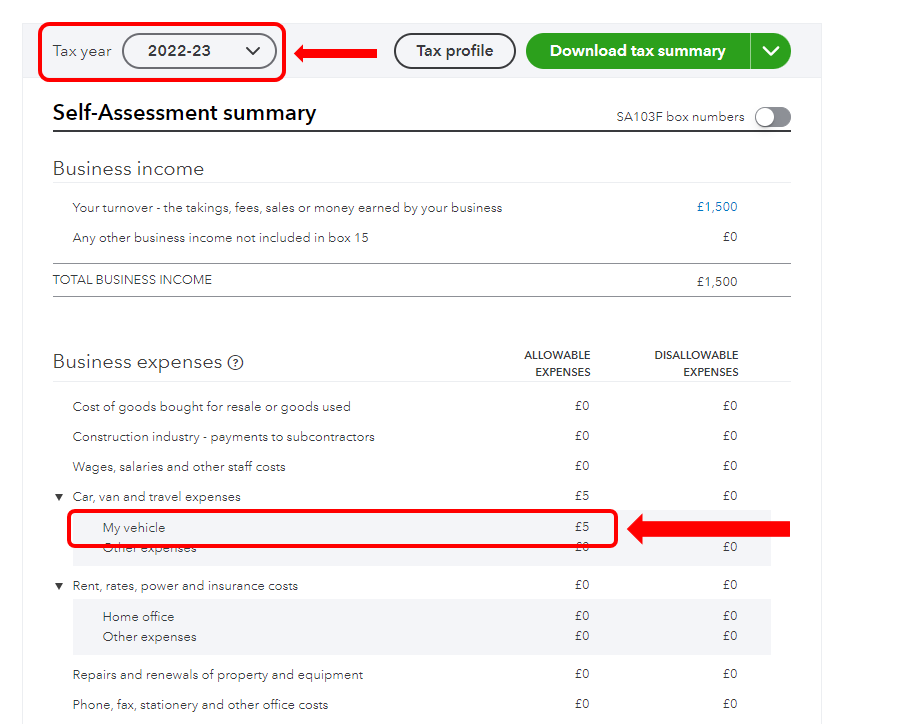Open the Tax profile page
The width and height of the screenshot is (906, 724).
[x=454, y=50]
